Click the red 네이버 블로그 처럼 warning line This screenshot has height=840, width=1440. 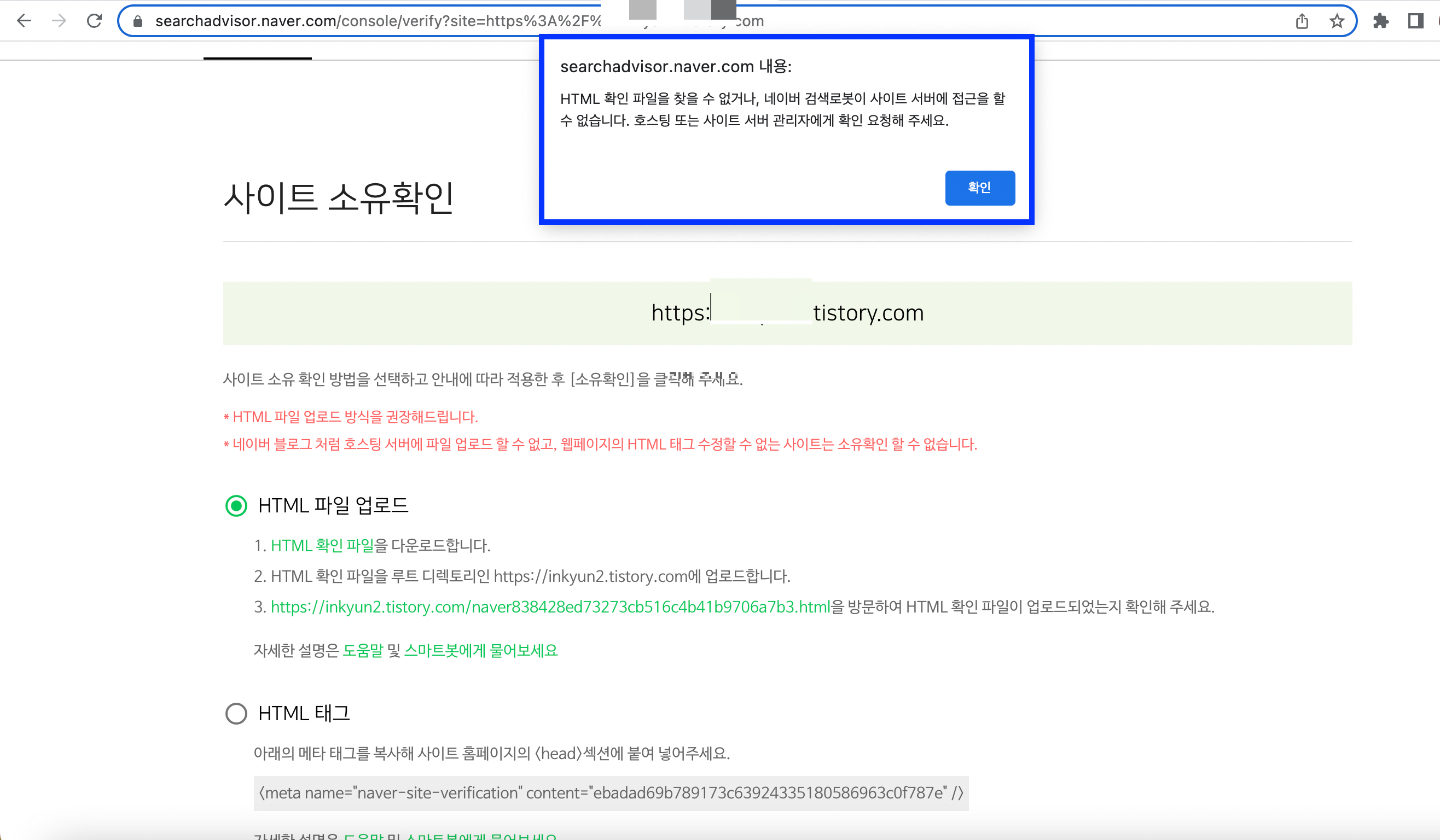coord(600,444)
